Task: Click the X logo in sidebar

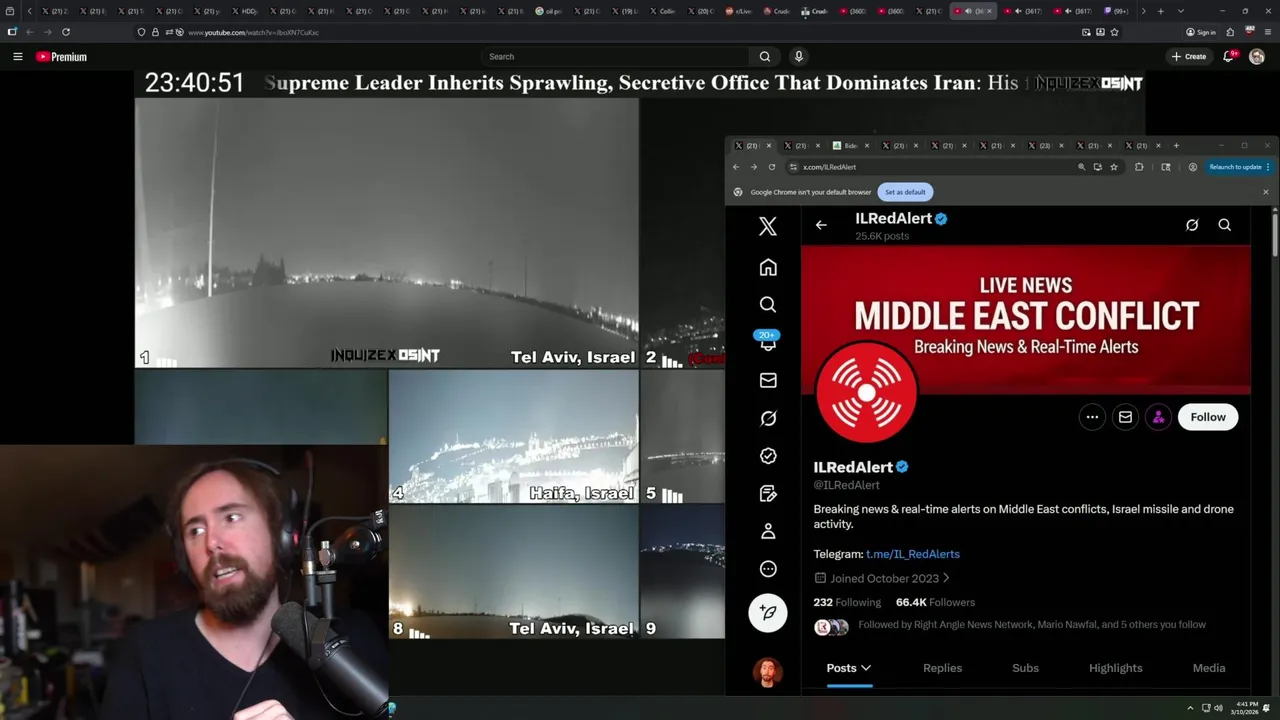Action: click(x=768, y=227)
